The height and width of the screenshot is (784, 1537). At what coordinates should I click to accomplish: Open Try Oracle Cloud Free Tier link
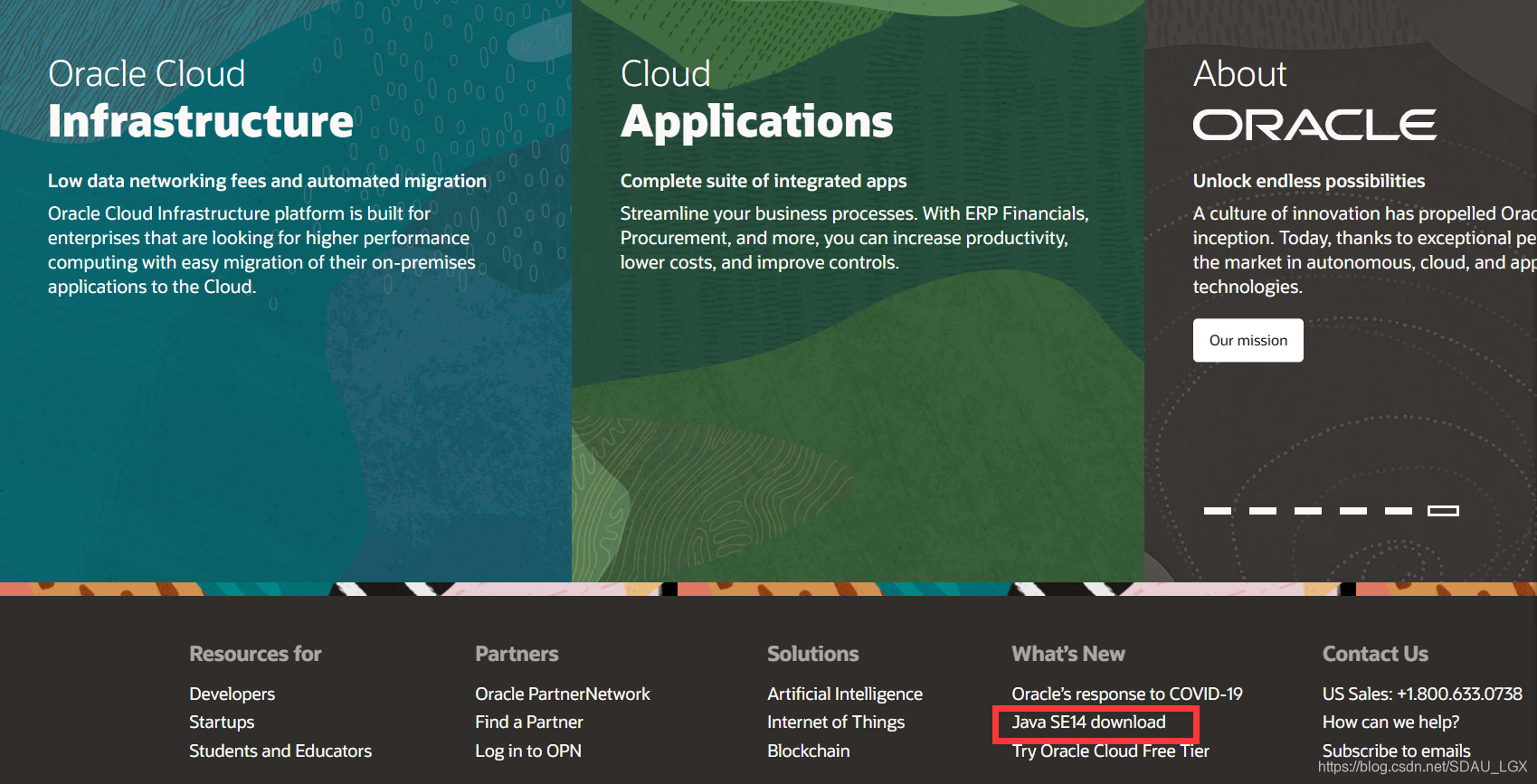tap(1110, 751)
